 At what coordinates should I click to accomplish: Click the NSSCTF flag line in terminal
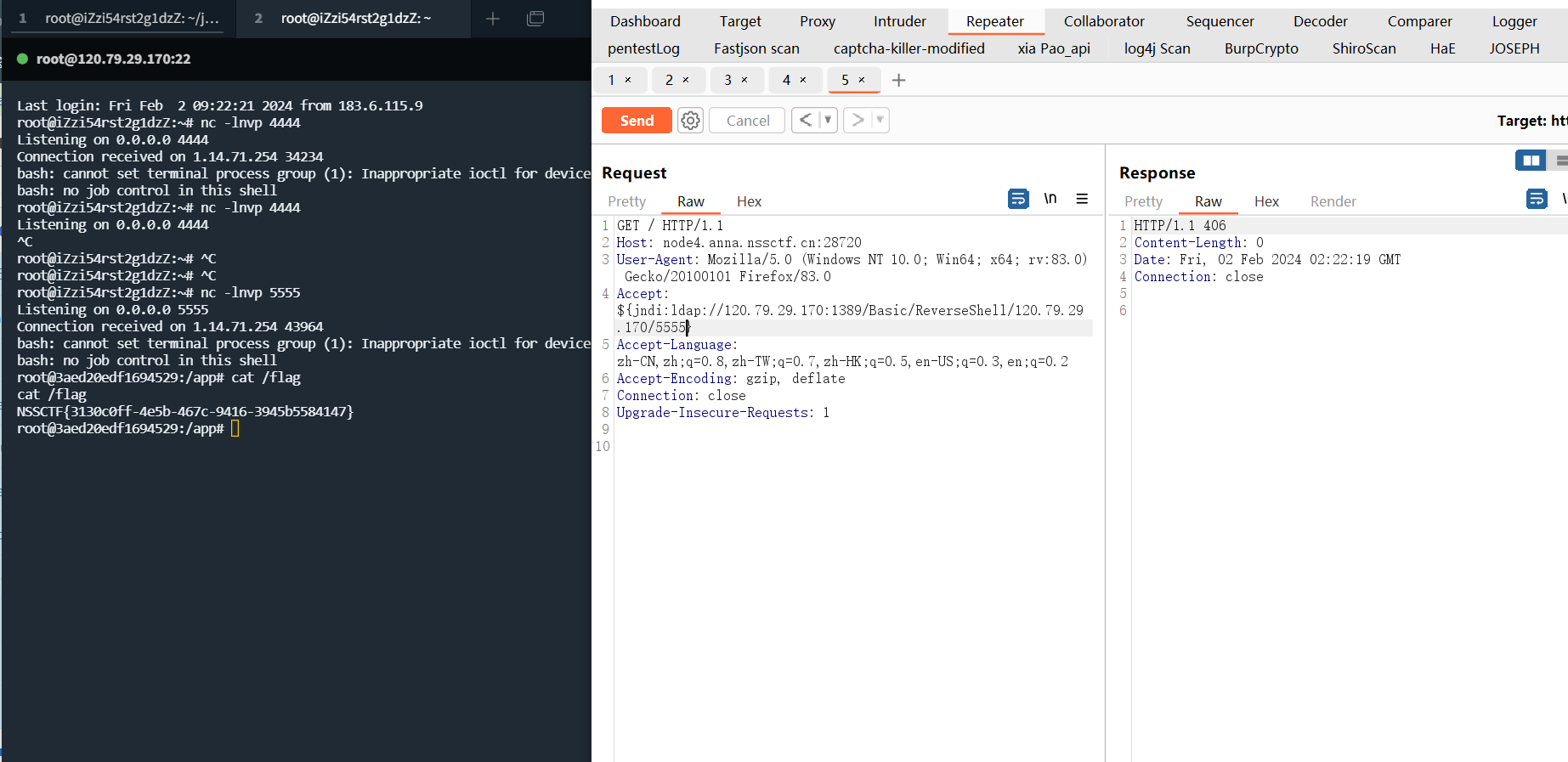click(x=184, y=411)
